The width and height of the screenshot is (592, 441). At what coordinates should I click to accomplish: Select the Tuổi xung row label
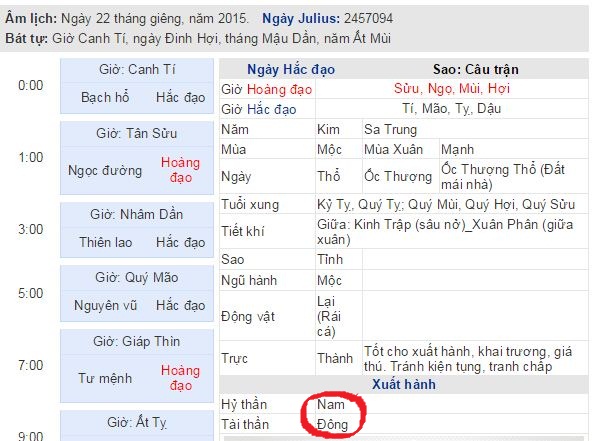pyautogui.click(x=250, y=205)
